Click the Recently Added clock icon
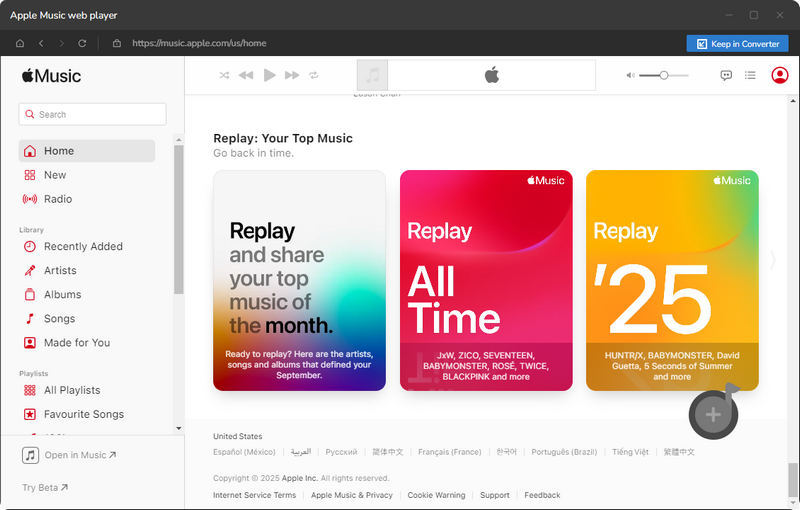This screenshot has width=800, height=510. (x=30, y=246)
